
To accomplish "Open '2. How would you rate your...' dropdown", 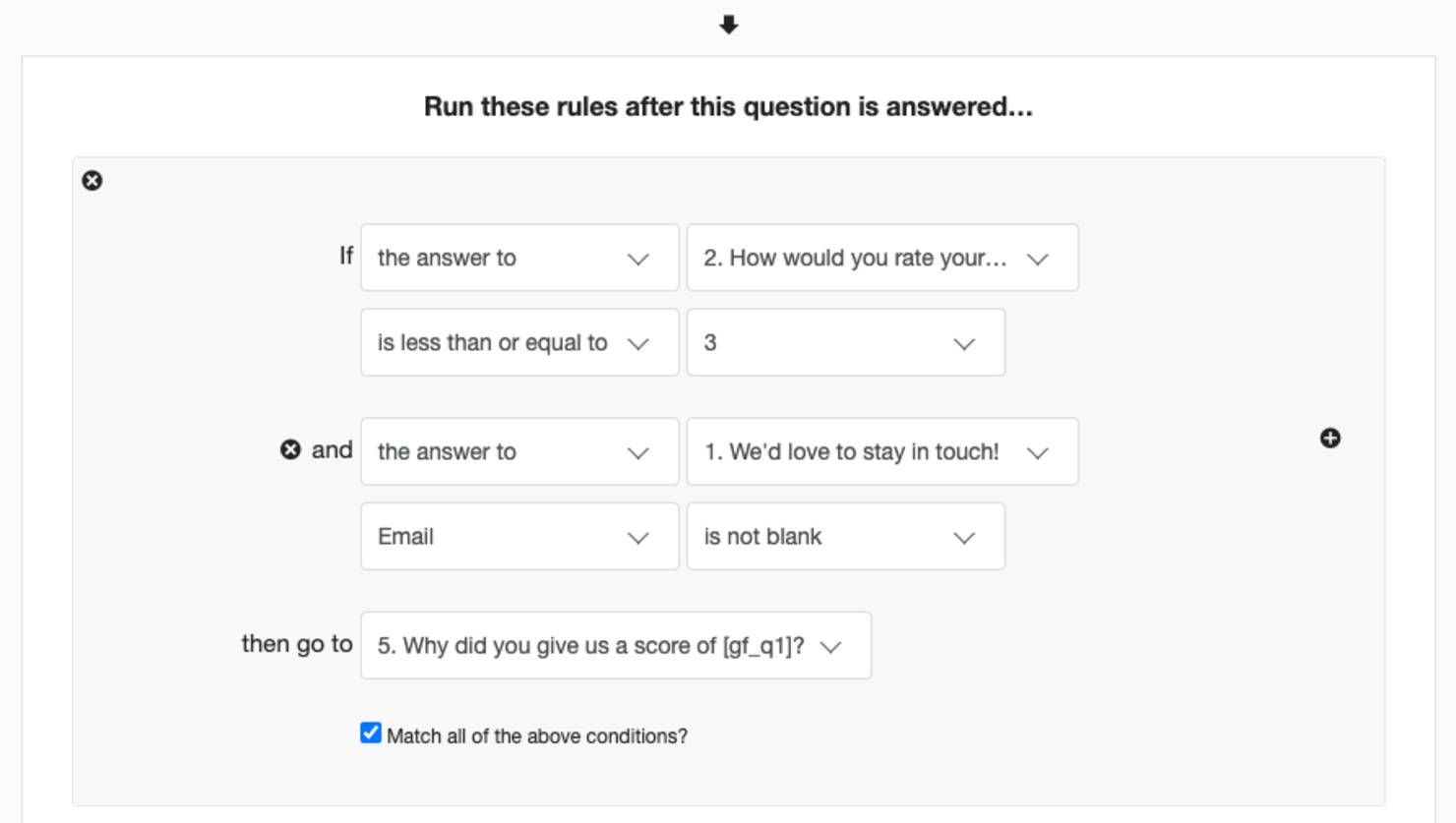I will [882, 258].
